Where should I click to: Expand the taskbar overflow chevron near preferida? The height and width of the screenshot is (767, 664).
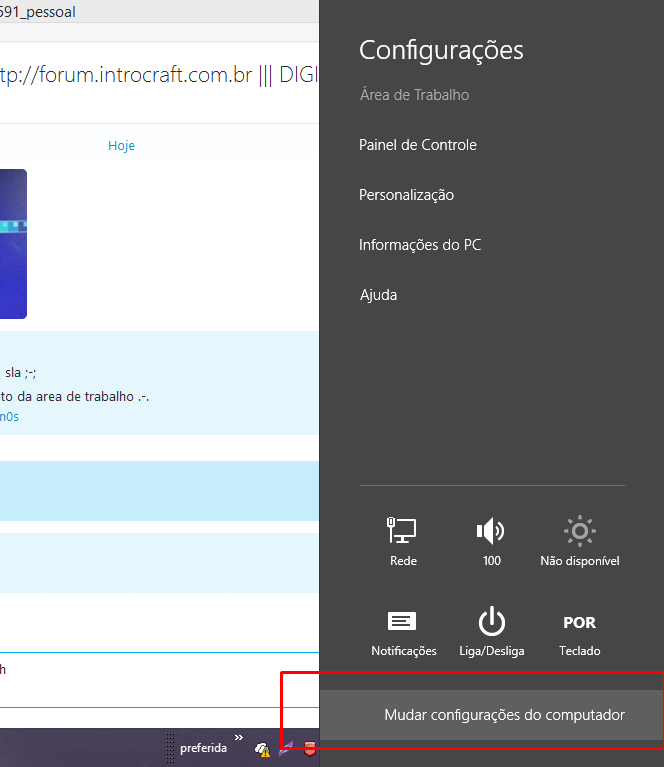click(239, 737)
